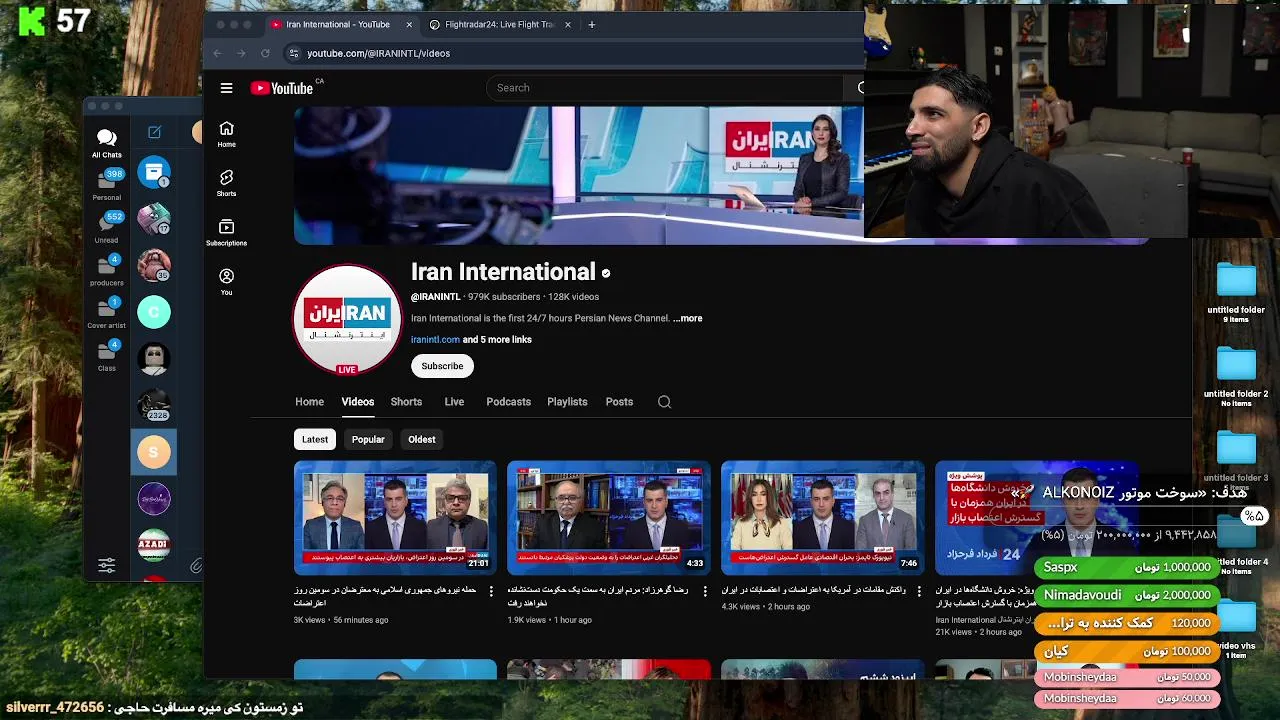Image resolution: width=1280 pixels, height=720 pixels.
Task: Go to YouTube Home in sidebar
Action: [227, 134]
